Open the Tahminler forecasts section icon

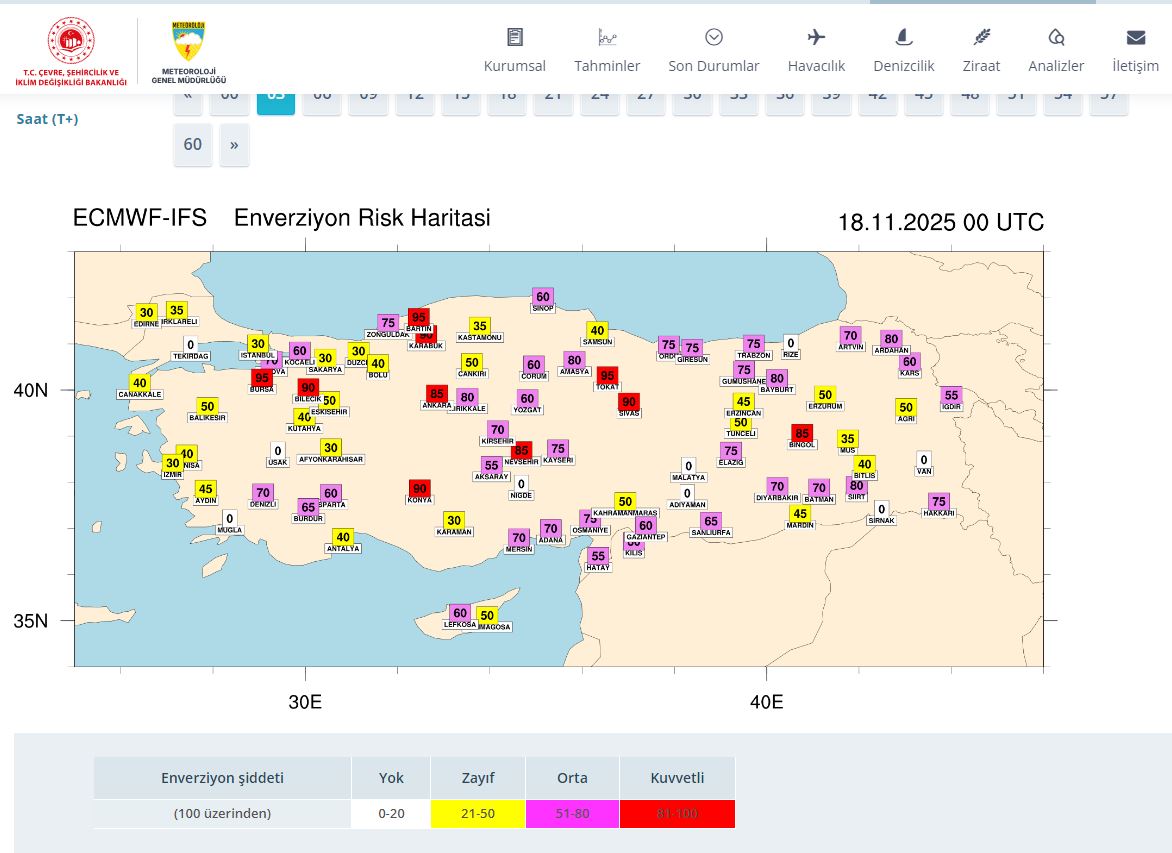(x=607, y=36)
